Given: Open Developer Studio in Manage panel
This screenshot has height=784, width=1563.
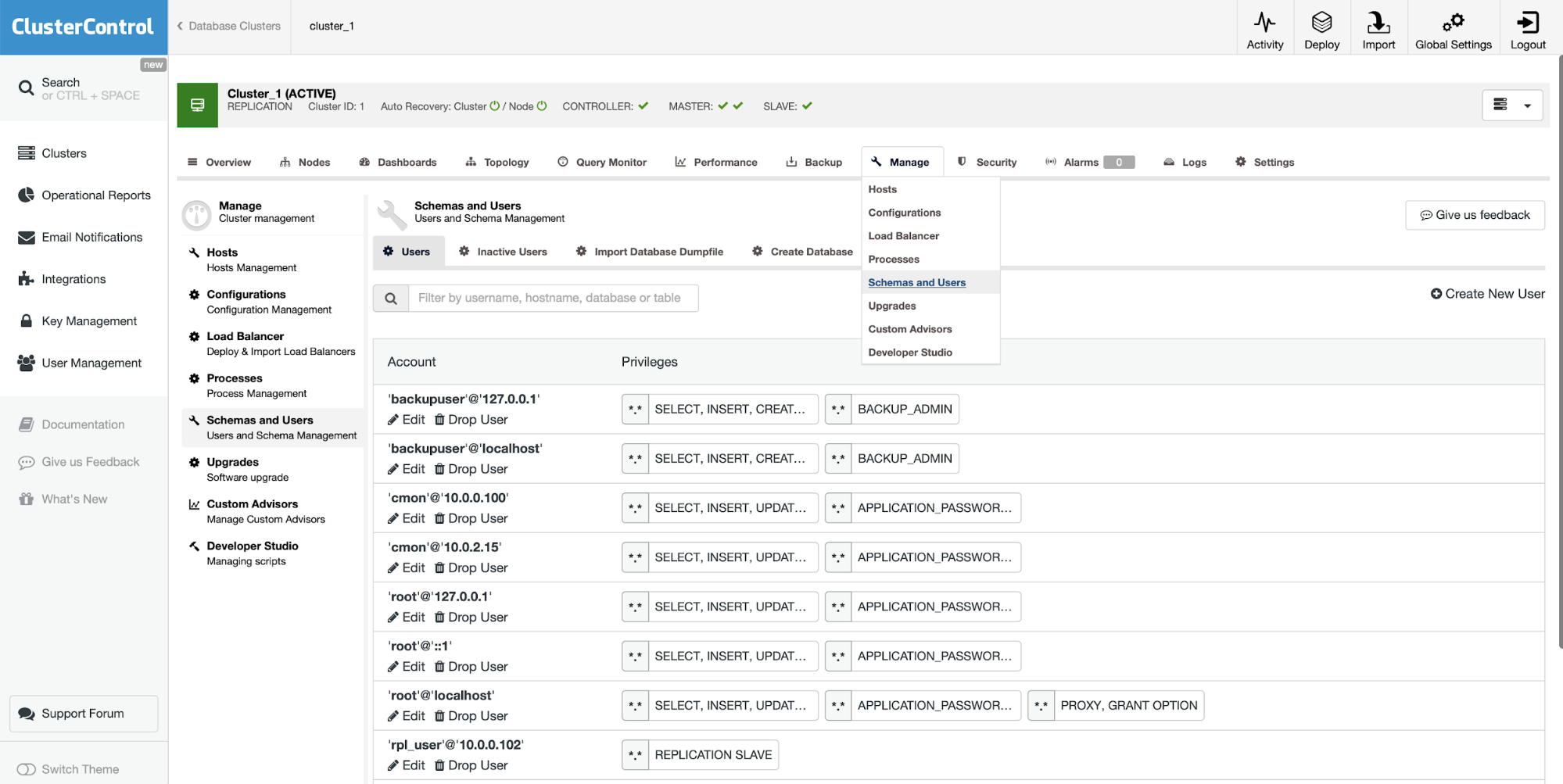Looking at the screenshot, I should pos(273,553).
